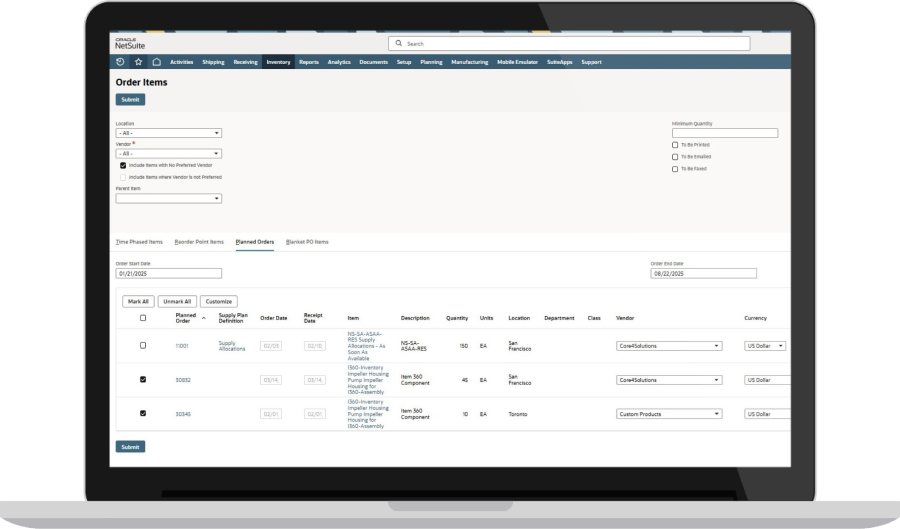900x529 pixels.
Task: Open the Manufacturing menu
Action: (469, 62)
